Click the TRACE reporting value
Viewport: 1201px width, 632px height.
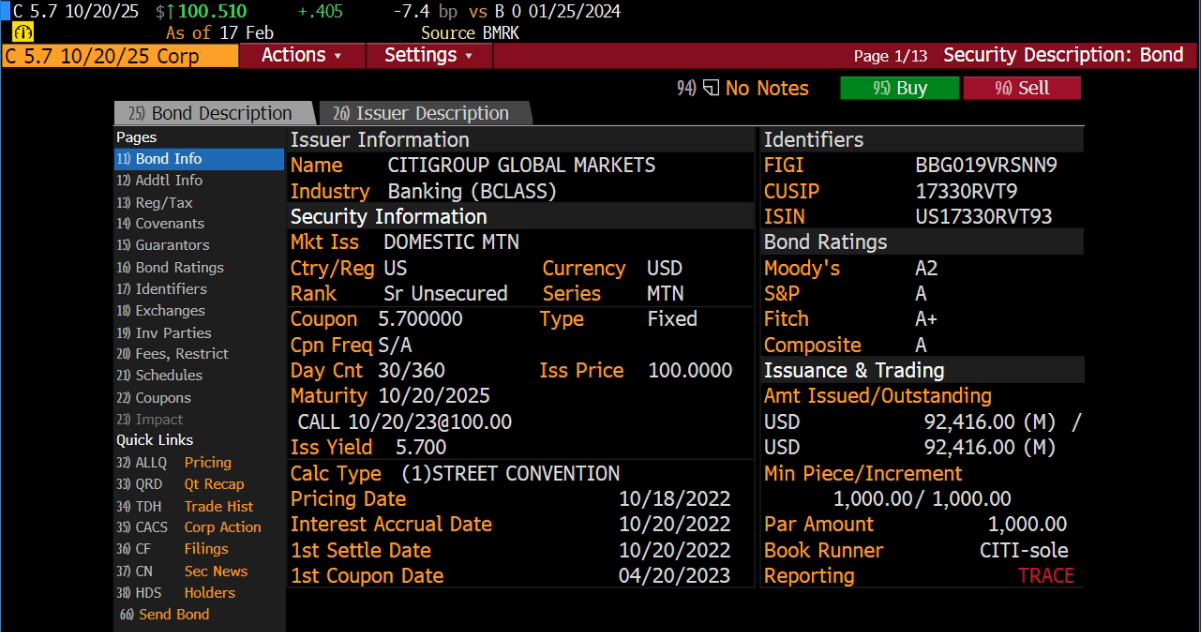1046,576
